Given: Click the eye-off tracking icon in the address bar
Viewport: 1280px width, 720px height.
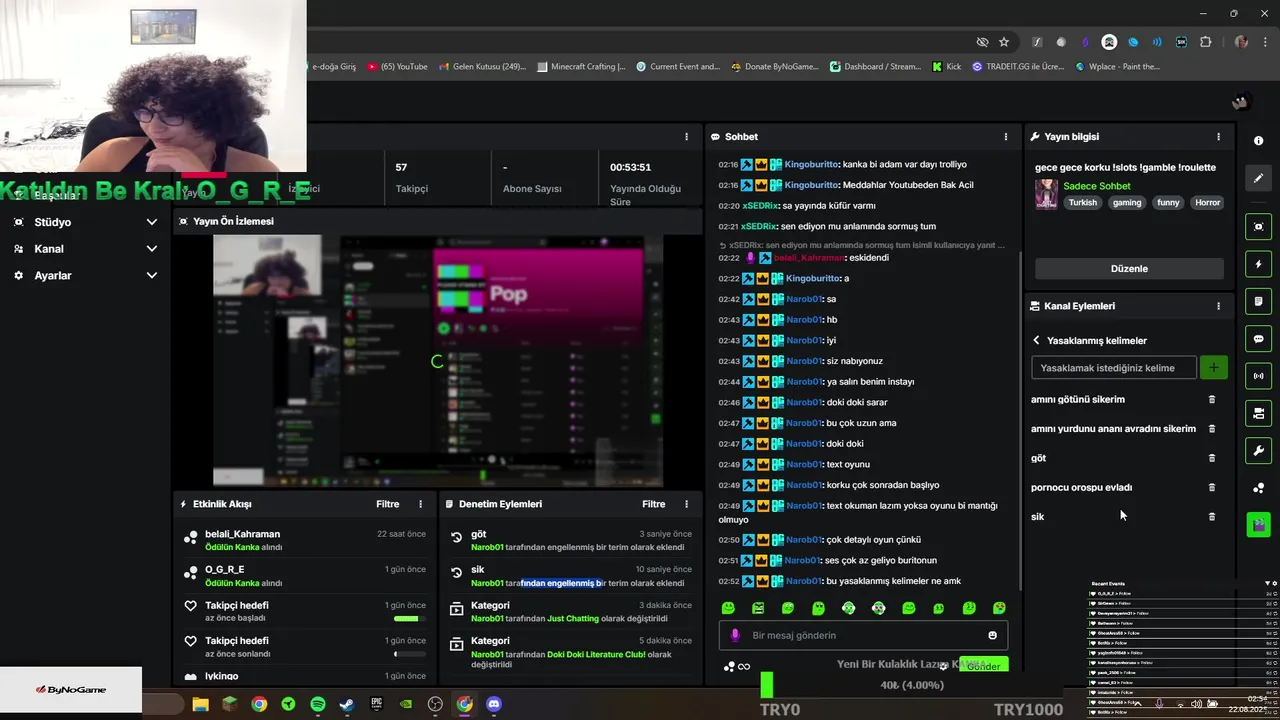Looking at the screenshot, I should 982,42.
